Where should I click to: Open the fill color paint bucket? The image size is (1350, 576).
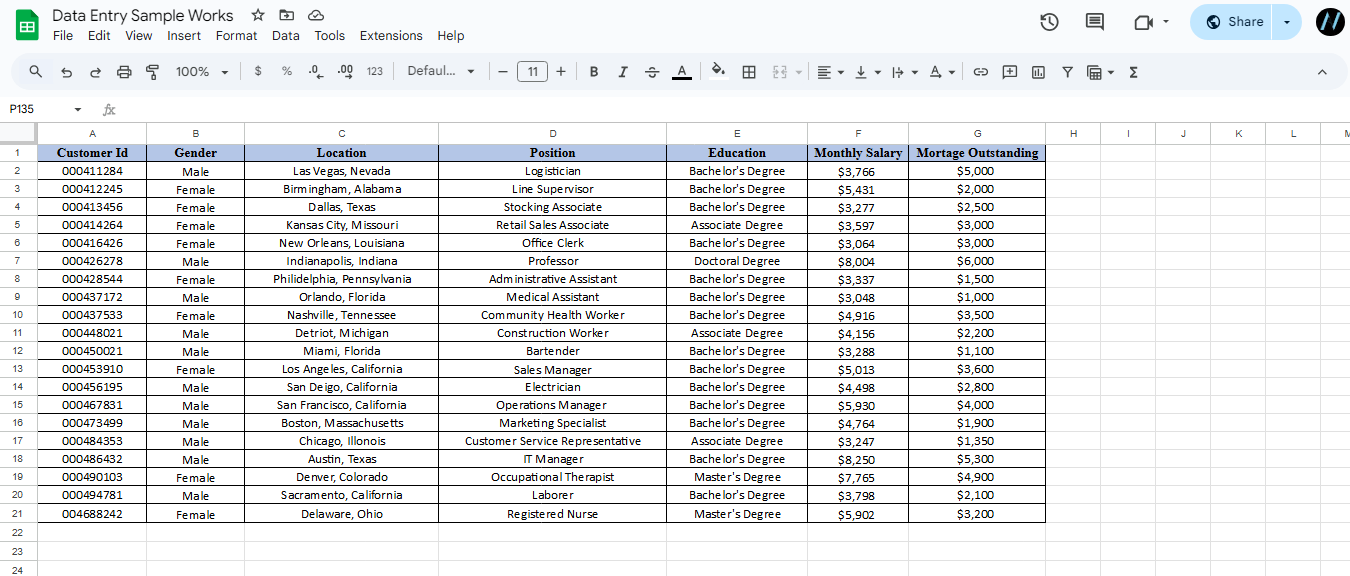(718, 72)
